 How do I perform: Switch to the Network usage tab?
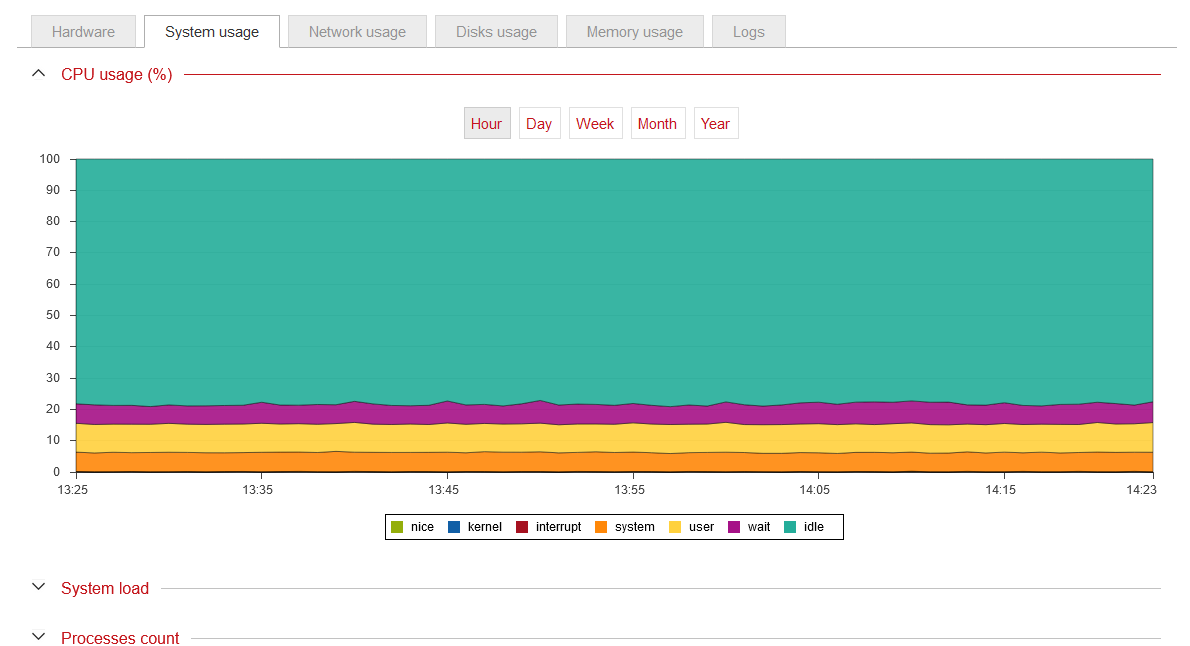357,32
